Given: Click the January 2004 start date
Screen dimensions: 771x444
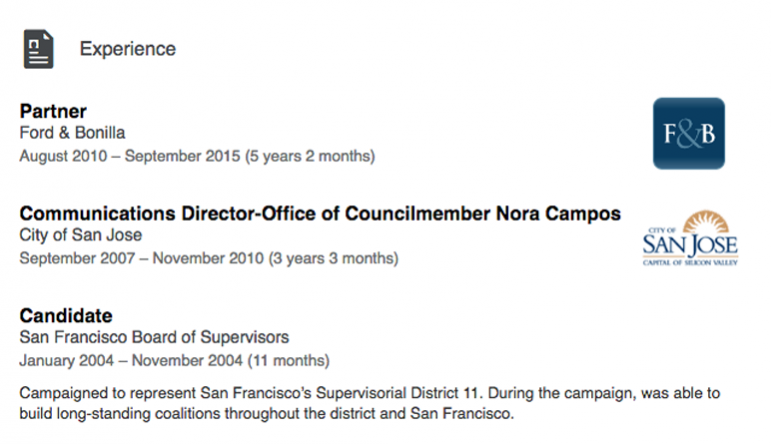Looking at the screenshot, I should pyautogui.click(x=66, y=361).
